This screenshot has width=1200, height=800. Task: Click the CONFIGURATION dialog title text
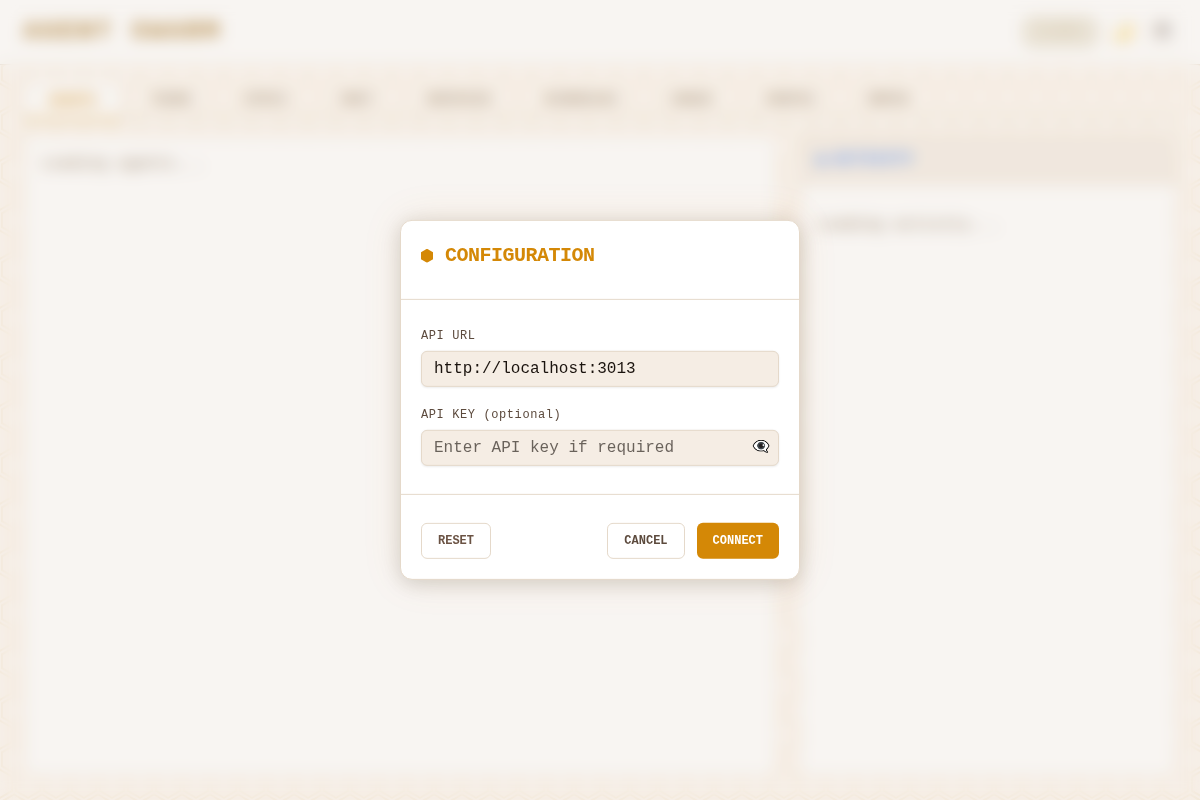click(519, 255)
